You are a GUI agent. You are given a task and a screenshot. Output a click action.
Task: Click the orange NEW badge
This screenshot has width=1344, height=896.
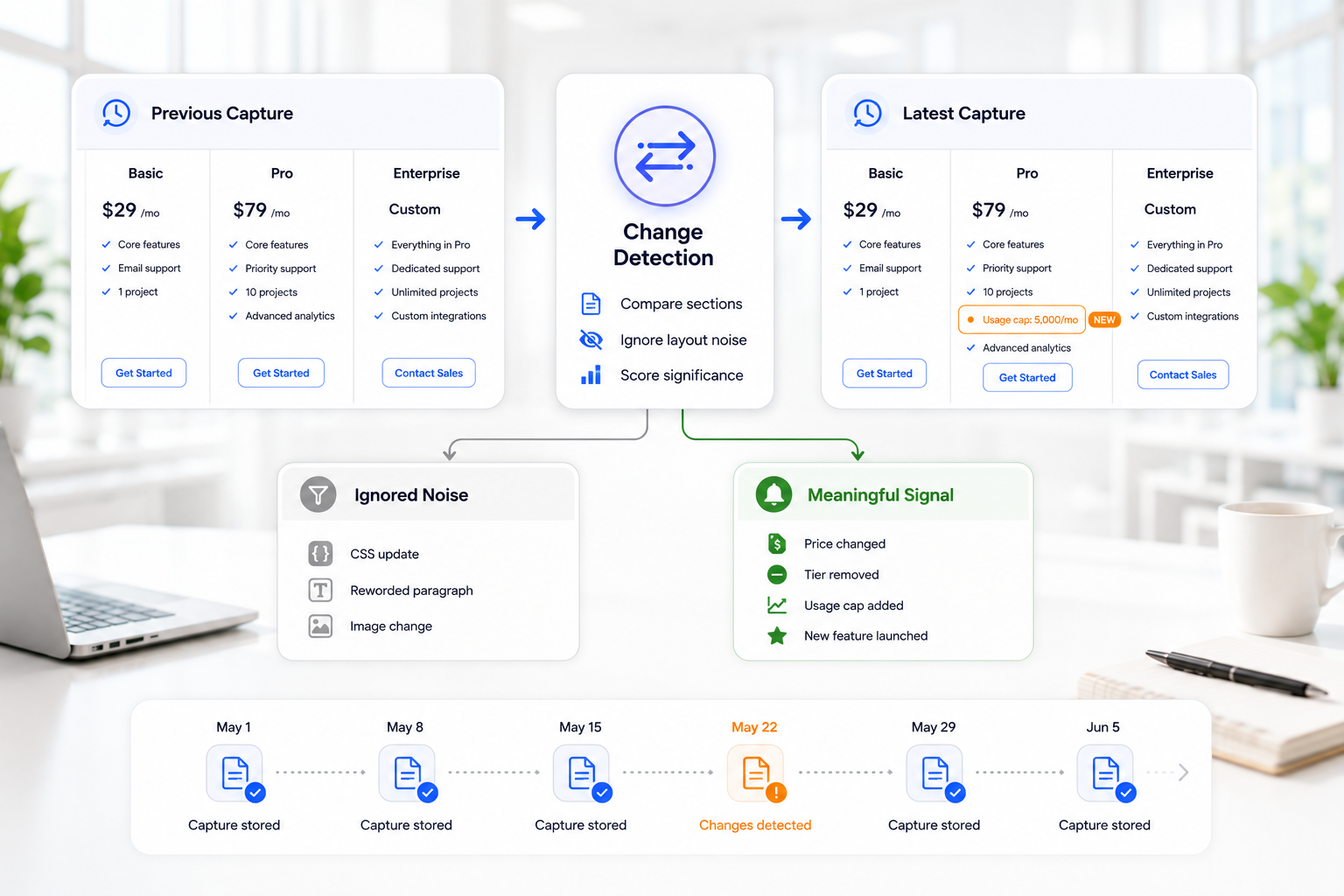[1104, 319]
